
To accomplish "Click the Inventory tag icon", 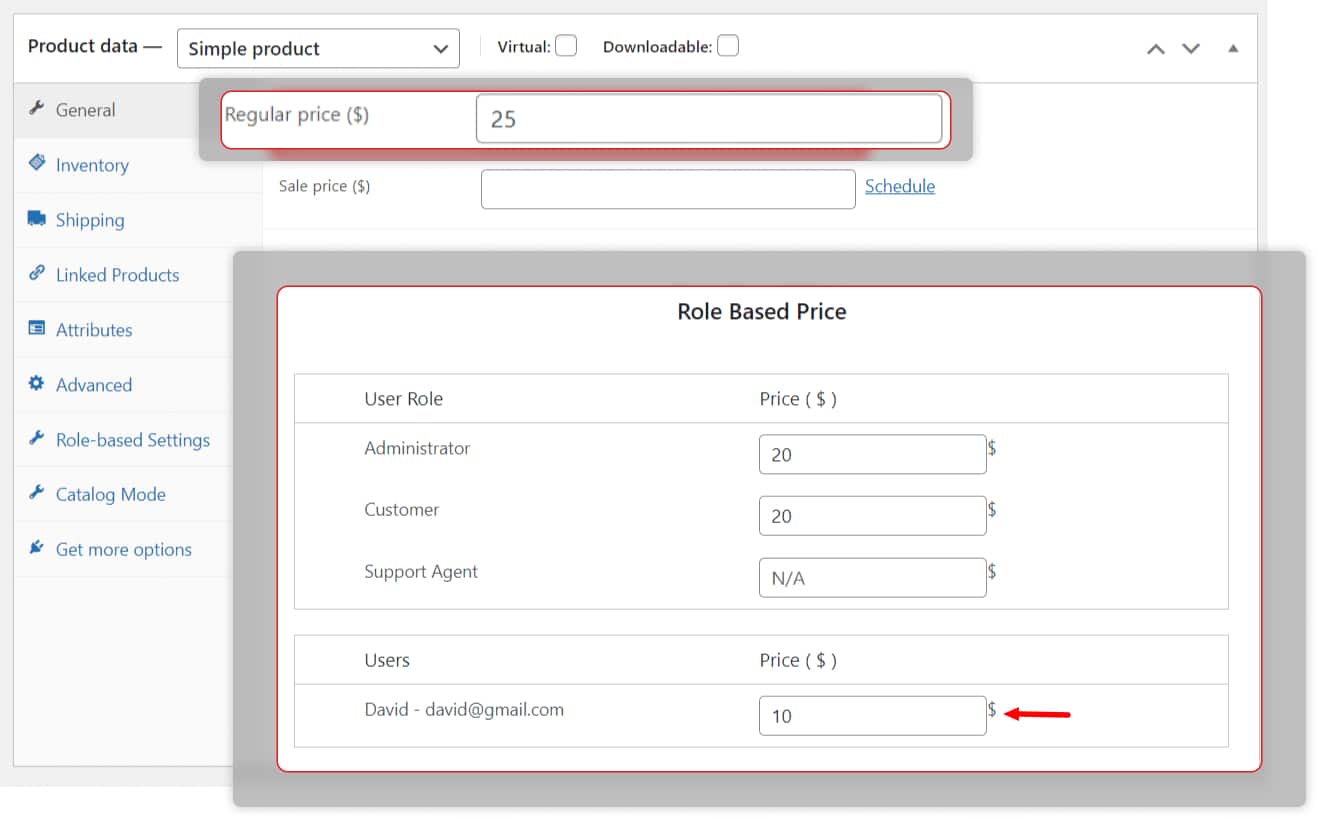I will click(x=37, y=162).
